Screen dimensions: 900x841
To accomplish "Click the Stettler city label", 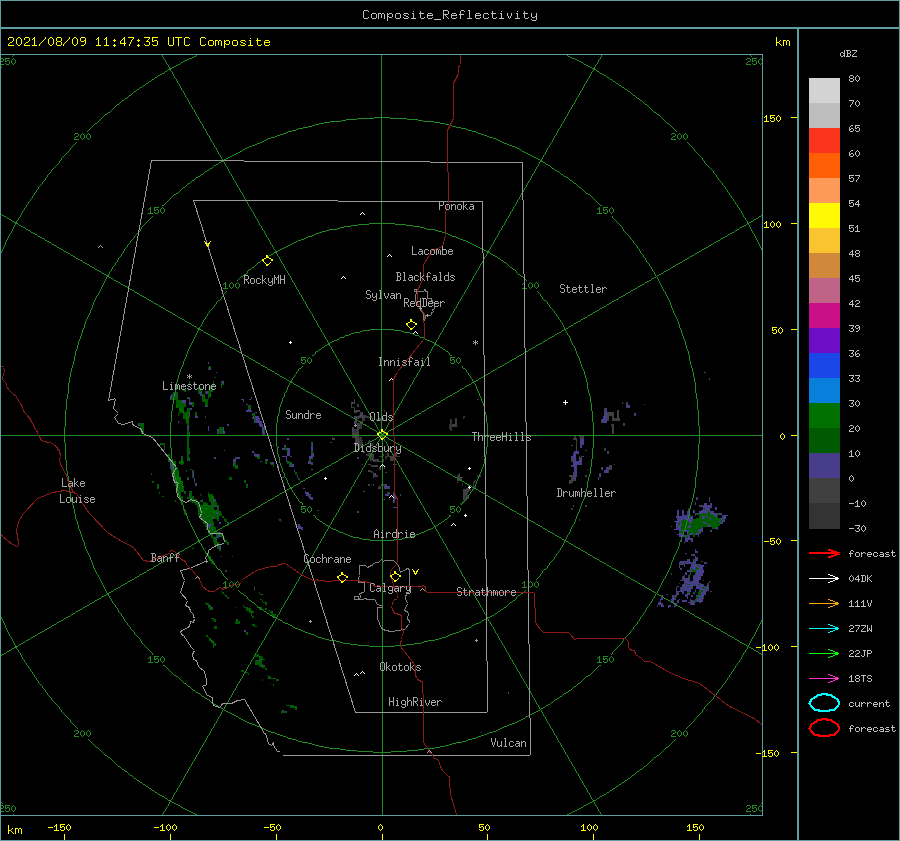I will pos(583,289).
